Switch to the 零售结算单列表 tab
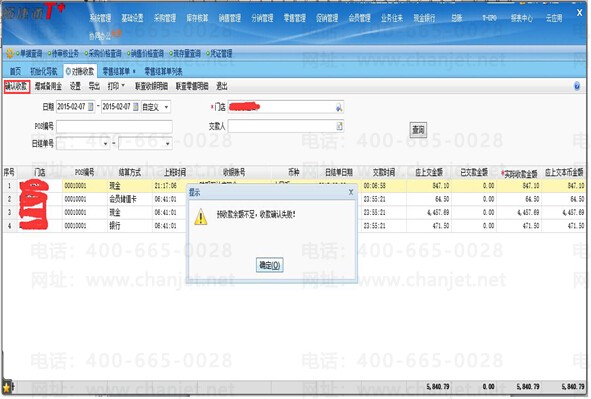The image size is (591, 399). point(163,71)
